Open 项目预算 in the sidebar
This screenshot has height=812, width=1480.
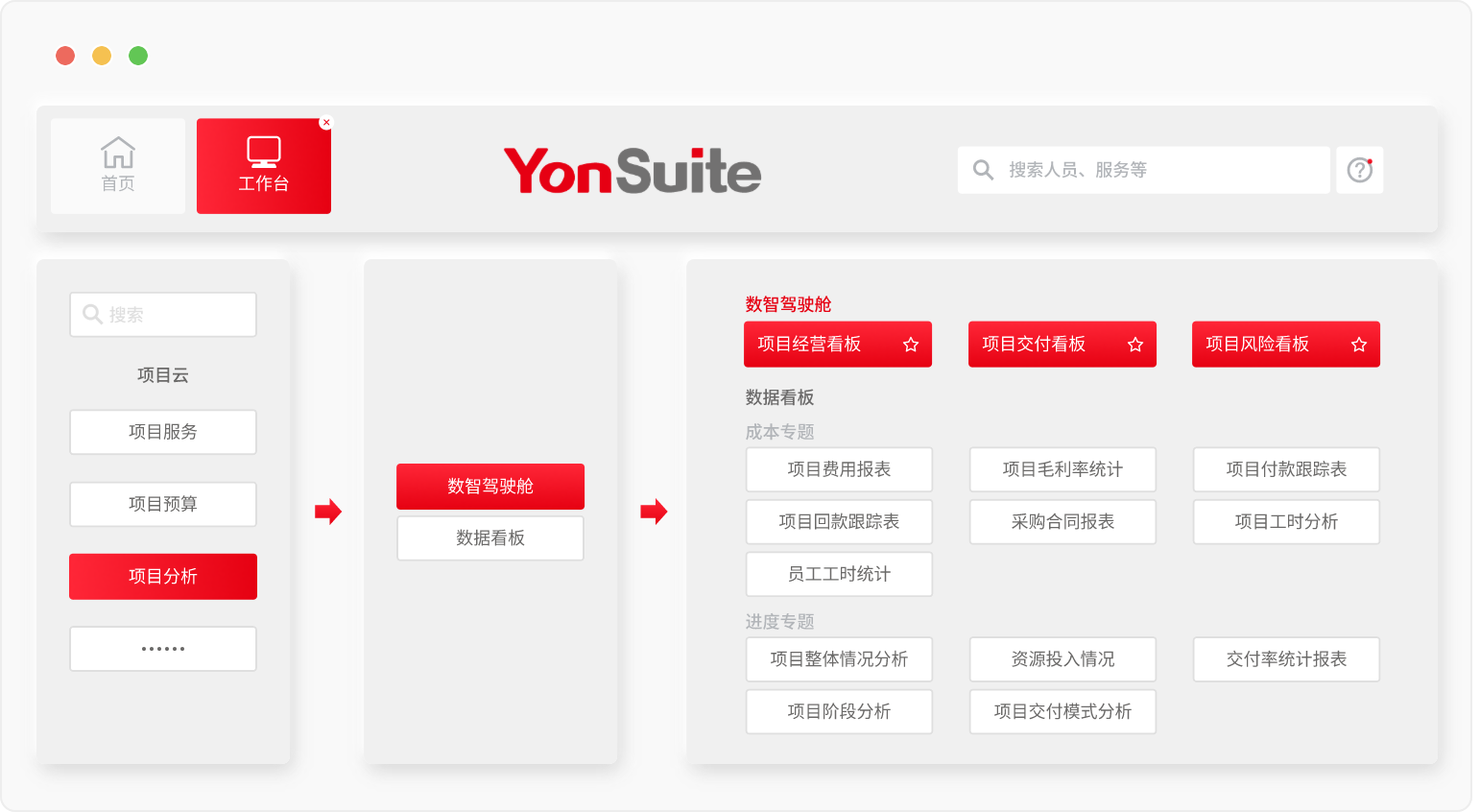pyautogui.click(x=163, y=504)
